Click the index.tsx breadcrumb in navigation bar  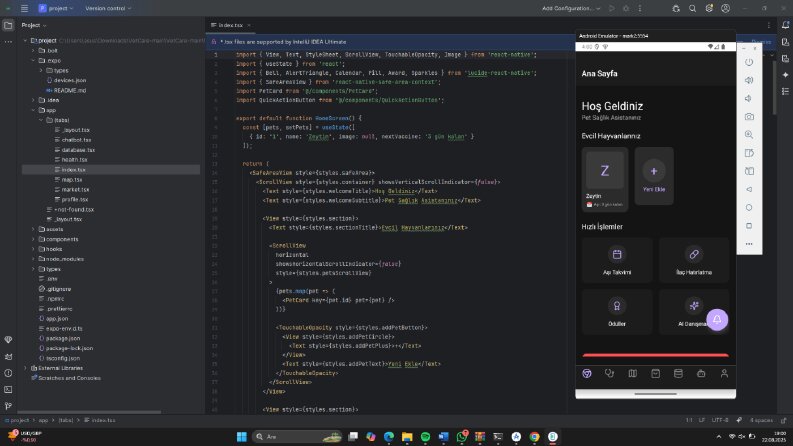[100, 420]
